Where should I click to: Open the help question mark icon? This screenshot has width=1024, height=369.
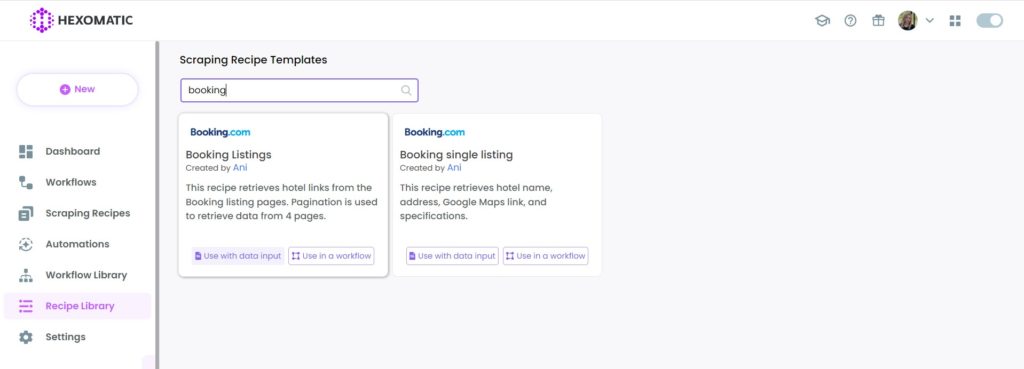pyautogui.click(x=850, y=21)
